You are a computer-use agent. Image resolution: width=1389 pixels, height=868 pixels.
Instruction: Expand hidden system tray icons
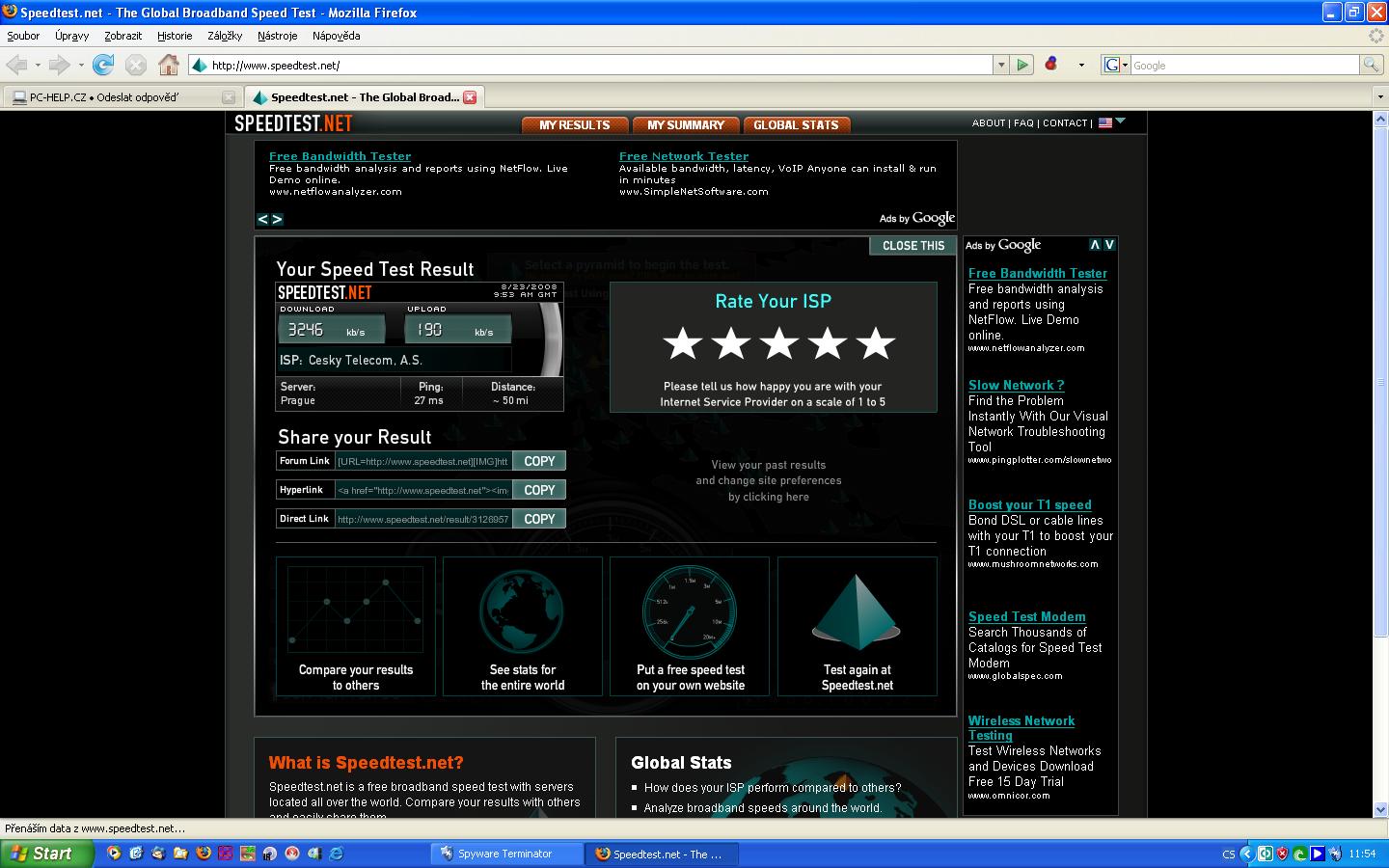click(x=1246, y=854)
